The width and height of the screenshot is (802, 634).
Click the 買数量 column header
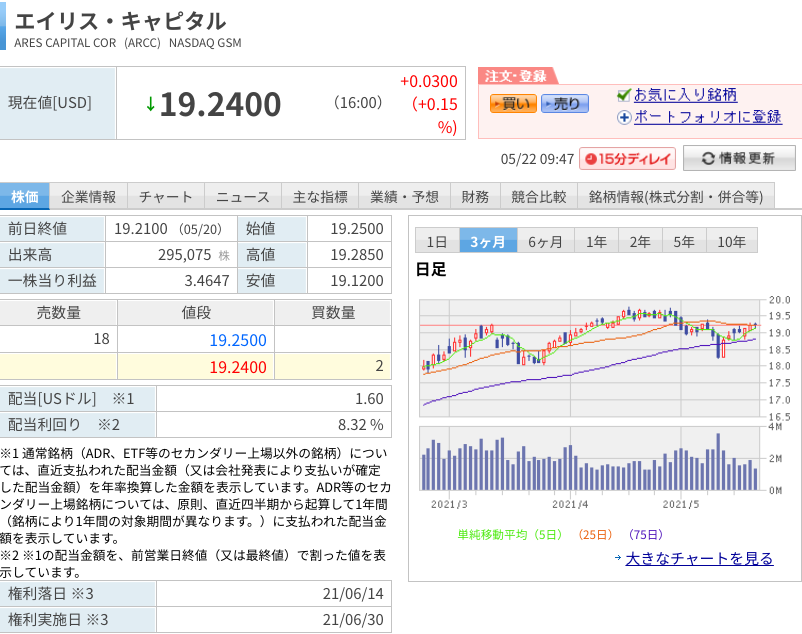pyautogui.click(x=333, y=312)
